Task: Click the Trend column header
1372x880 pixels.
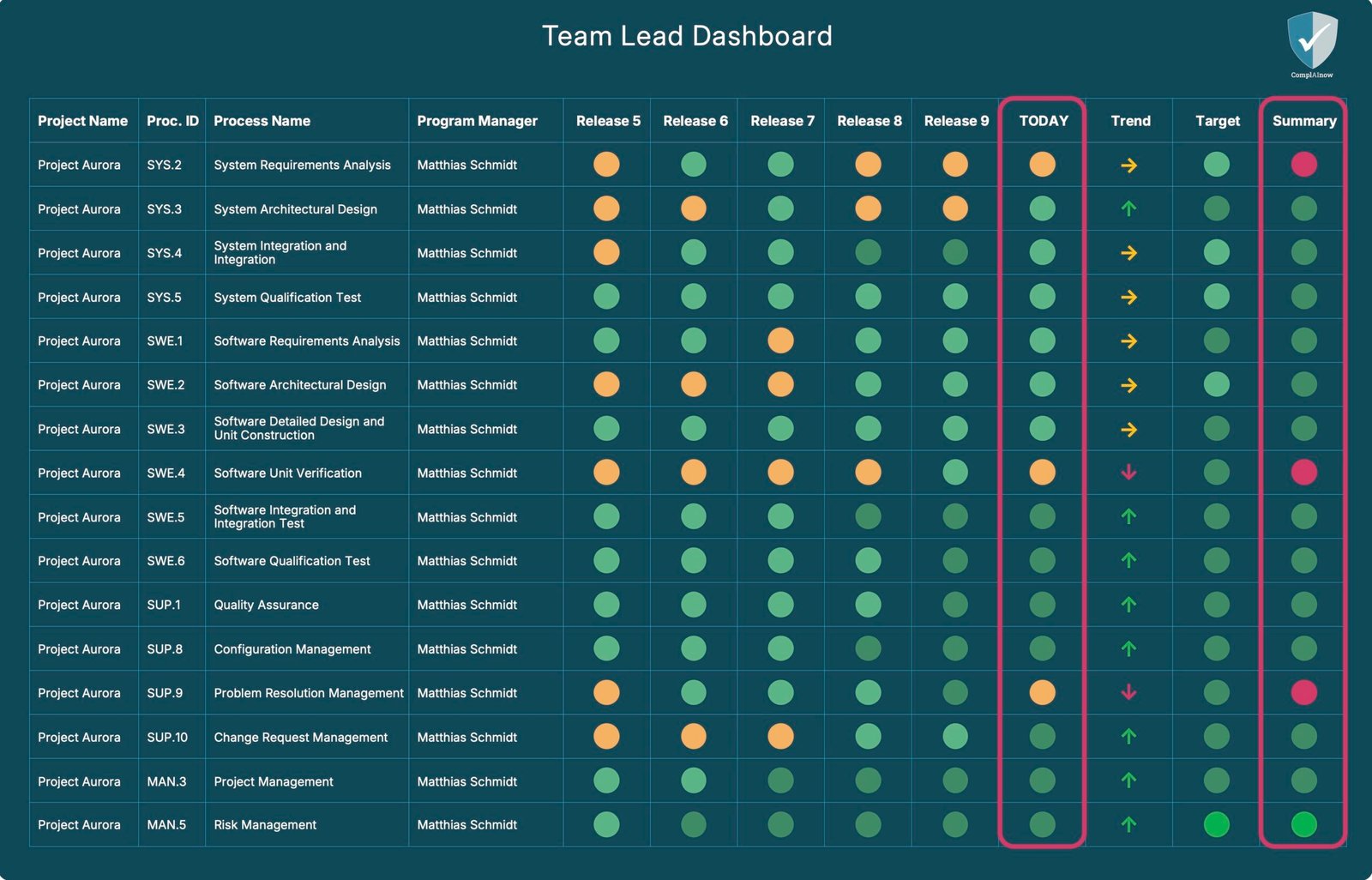Action: click(x=1130, y=121)
